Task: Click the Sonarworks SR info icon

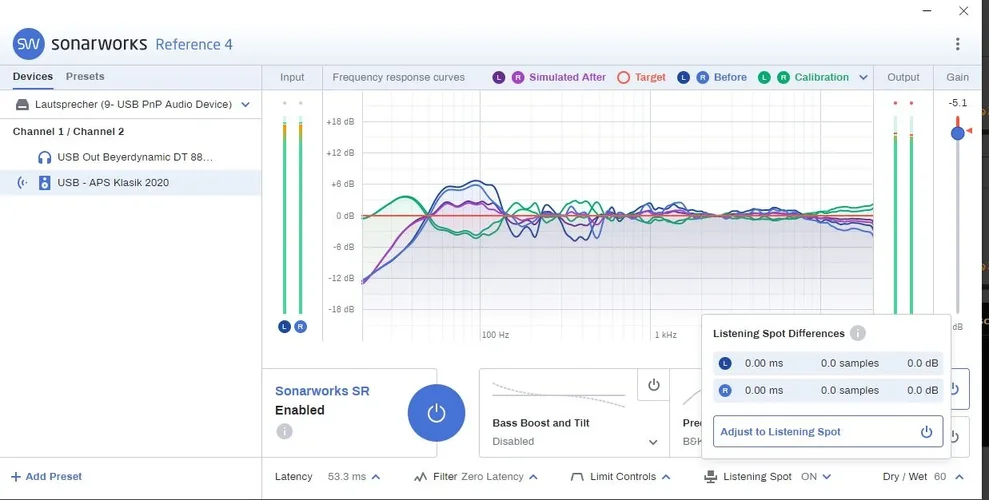Action: click(284, 431)
